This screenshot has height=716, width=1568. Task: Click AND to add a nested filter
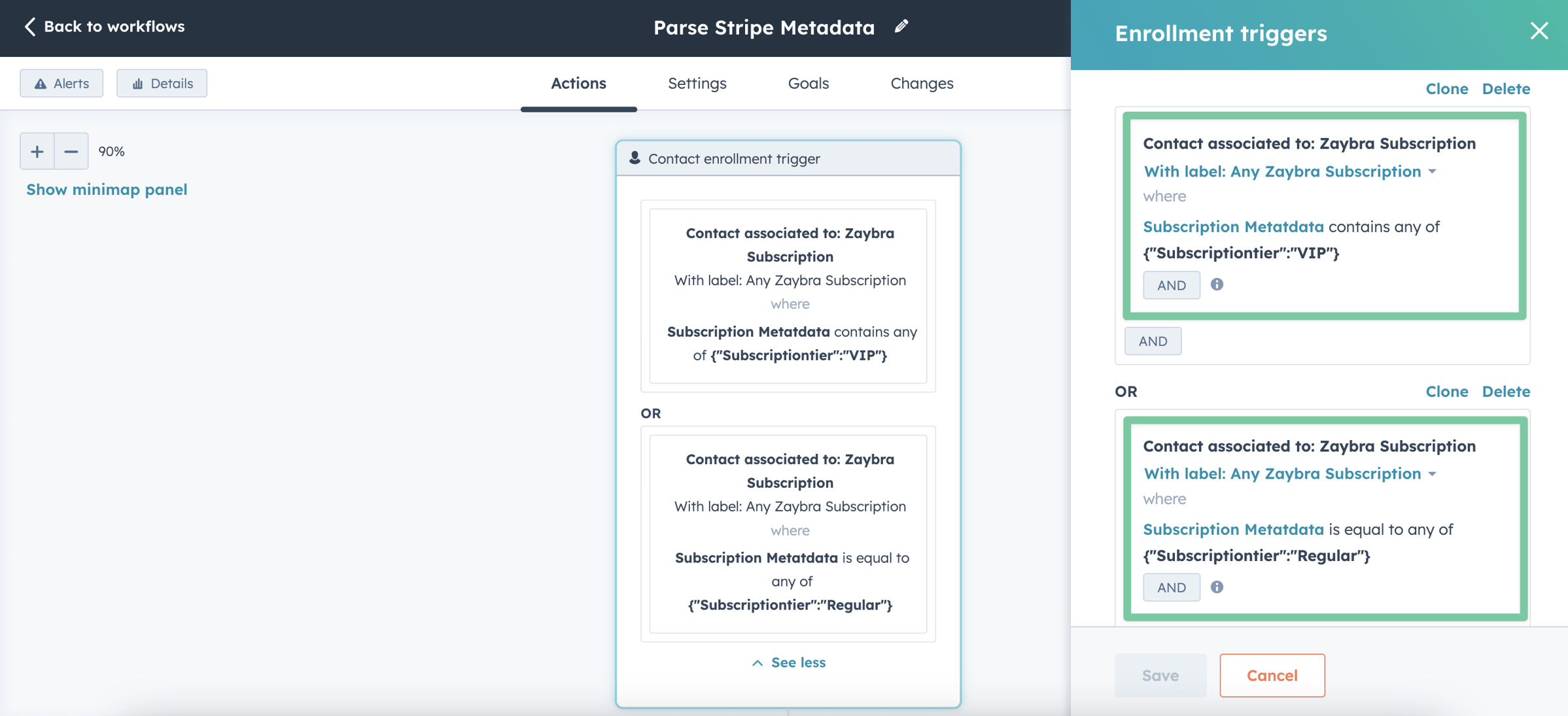click(x=1171, y=284)
